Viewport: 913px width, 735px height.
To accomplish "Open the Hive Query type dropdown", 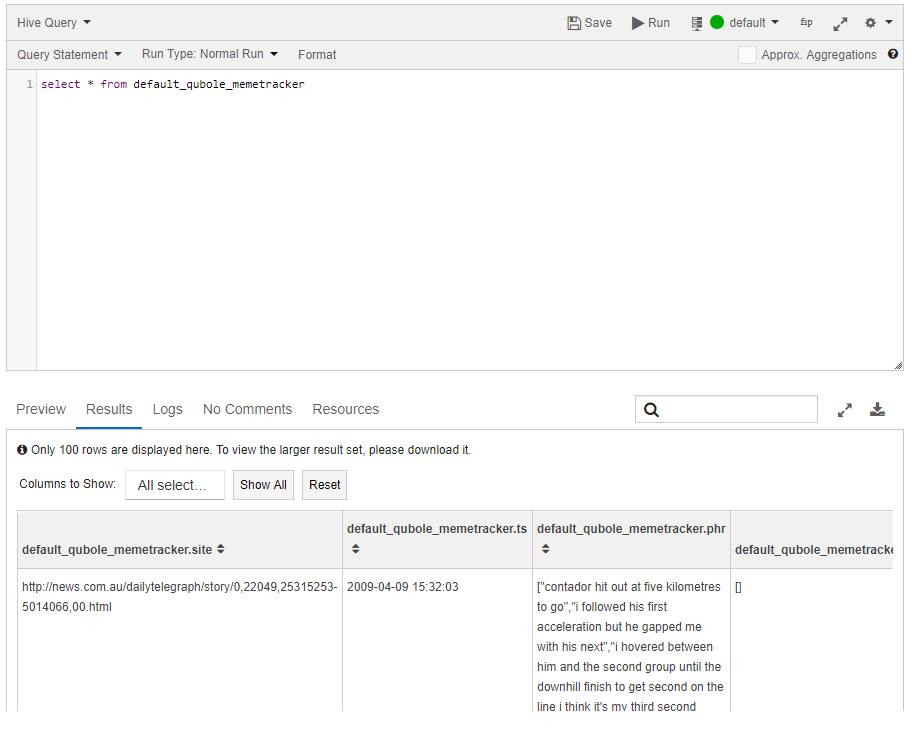I will (x=54, y=23).
